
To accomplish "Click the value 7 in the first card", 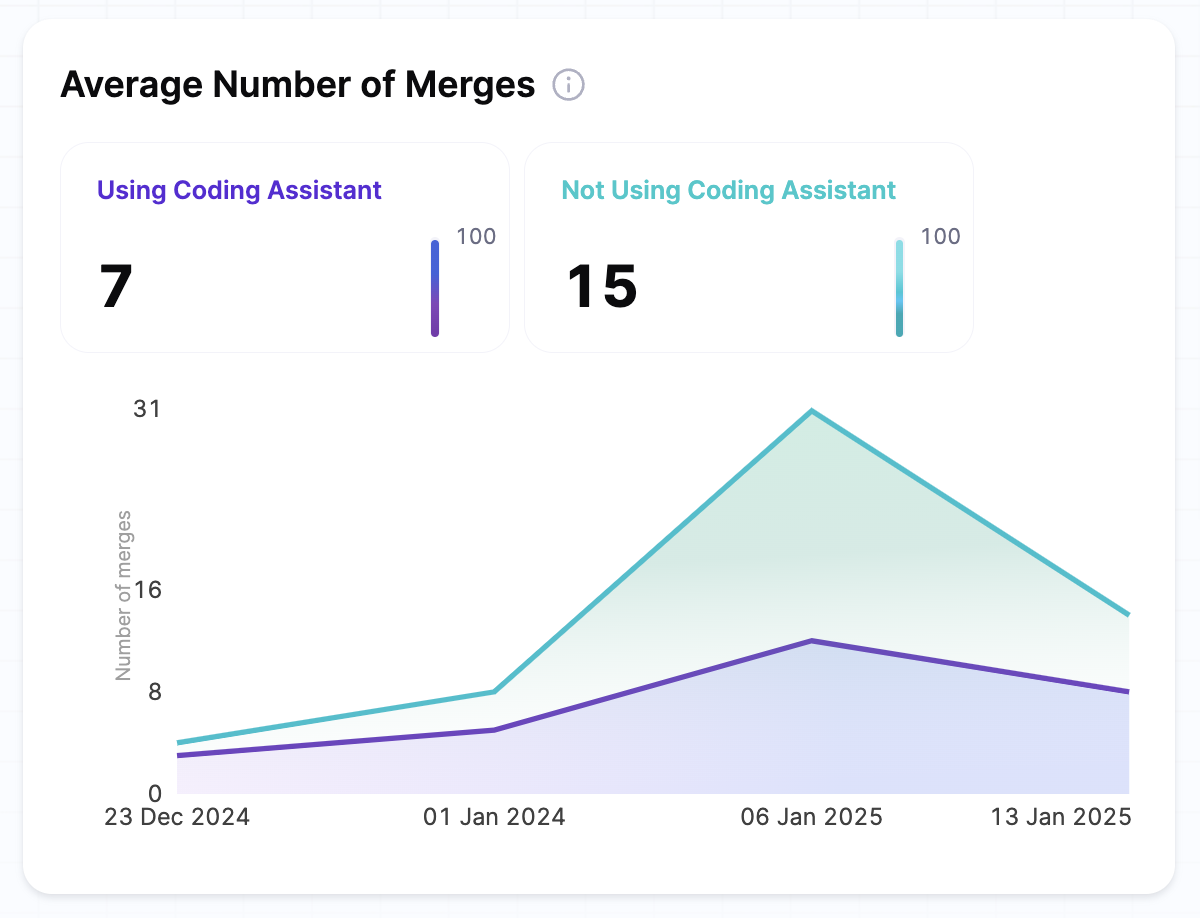I will coord(116,287).
